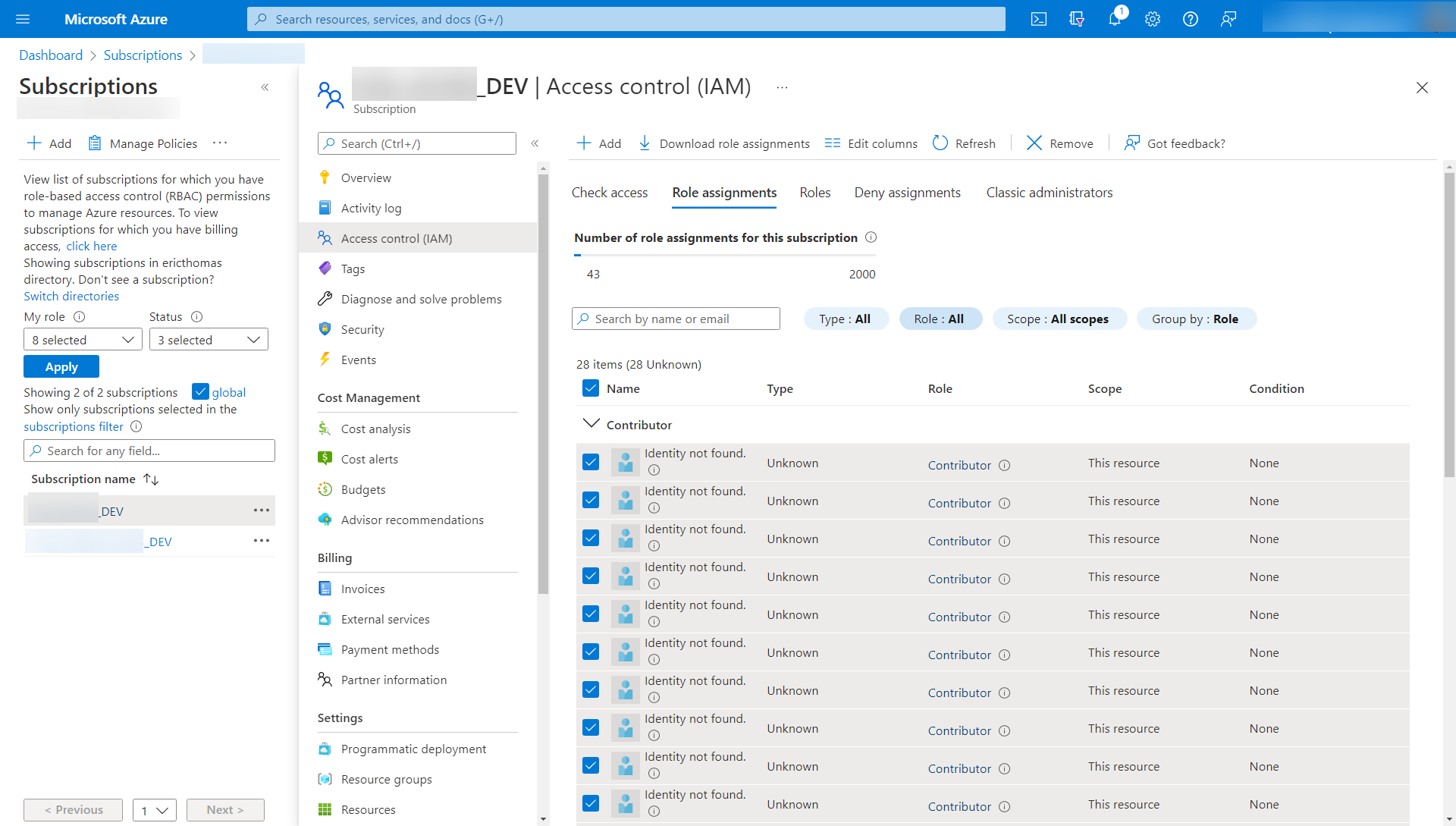Uncheck the seventh Identity not found row checkbox

tap(591, 689)
